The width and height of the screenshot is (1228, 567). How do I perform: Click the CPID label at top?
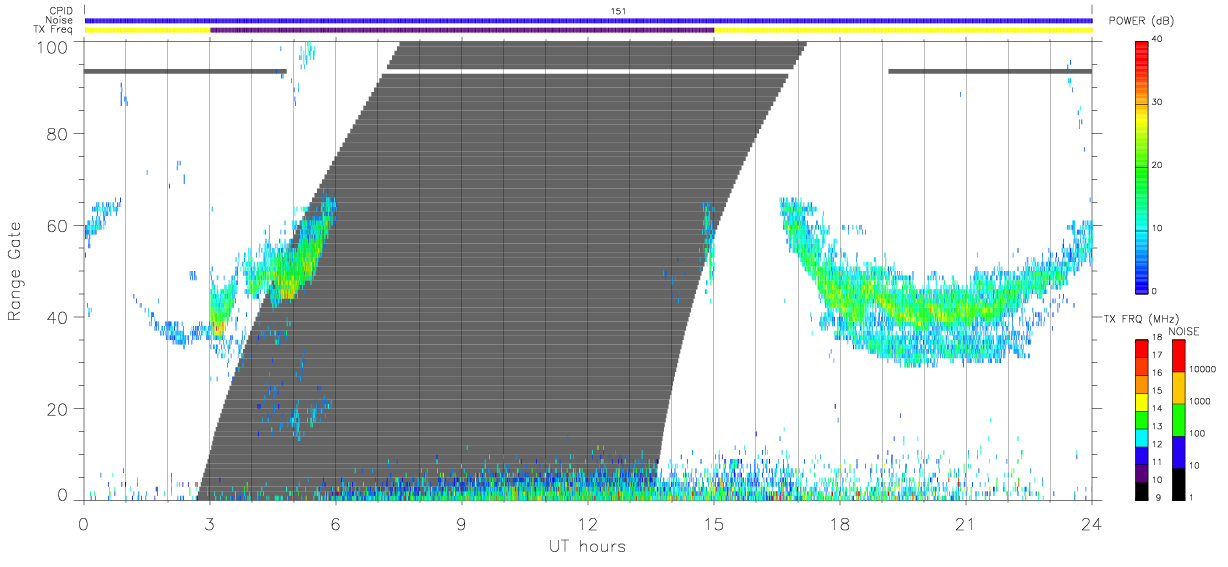(61, 11)
